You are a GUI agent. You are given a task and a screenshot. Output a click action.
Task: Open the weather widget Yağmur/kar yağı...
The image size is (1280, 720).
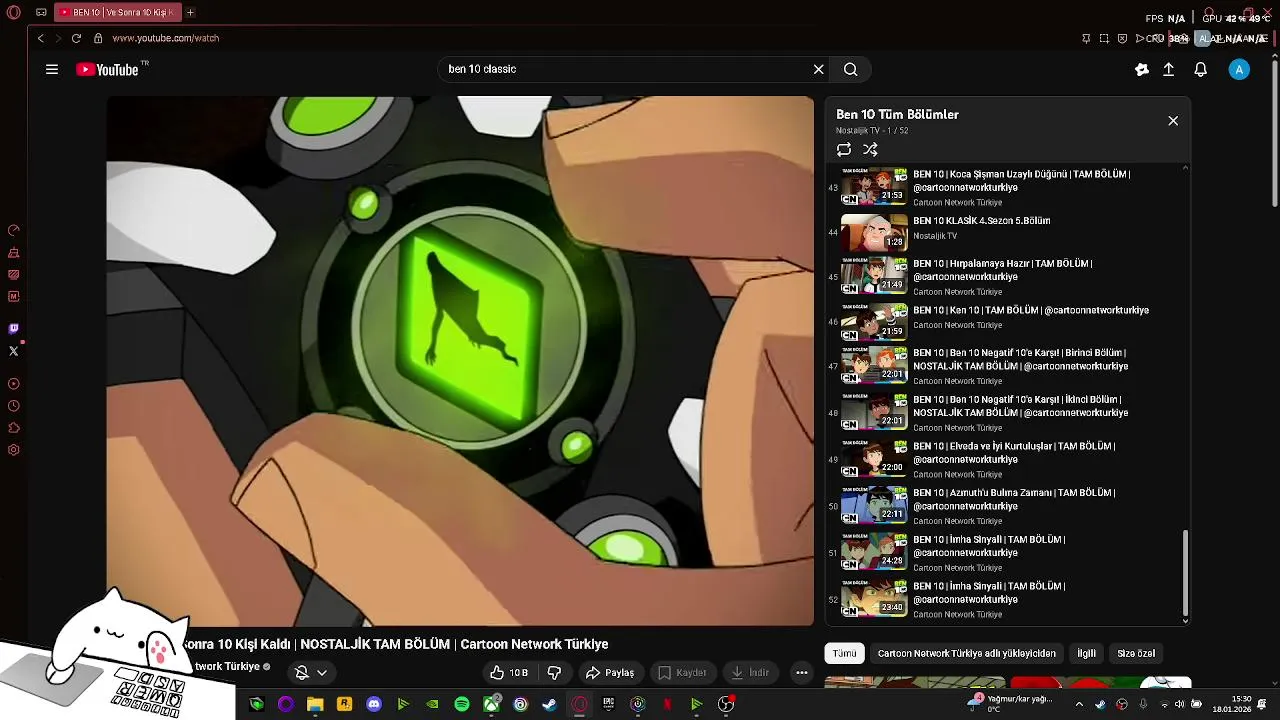1011,704
